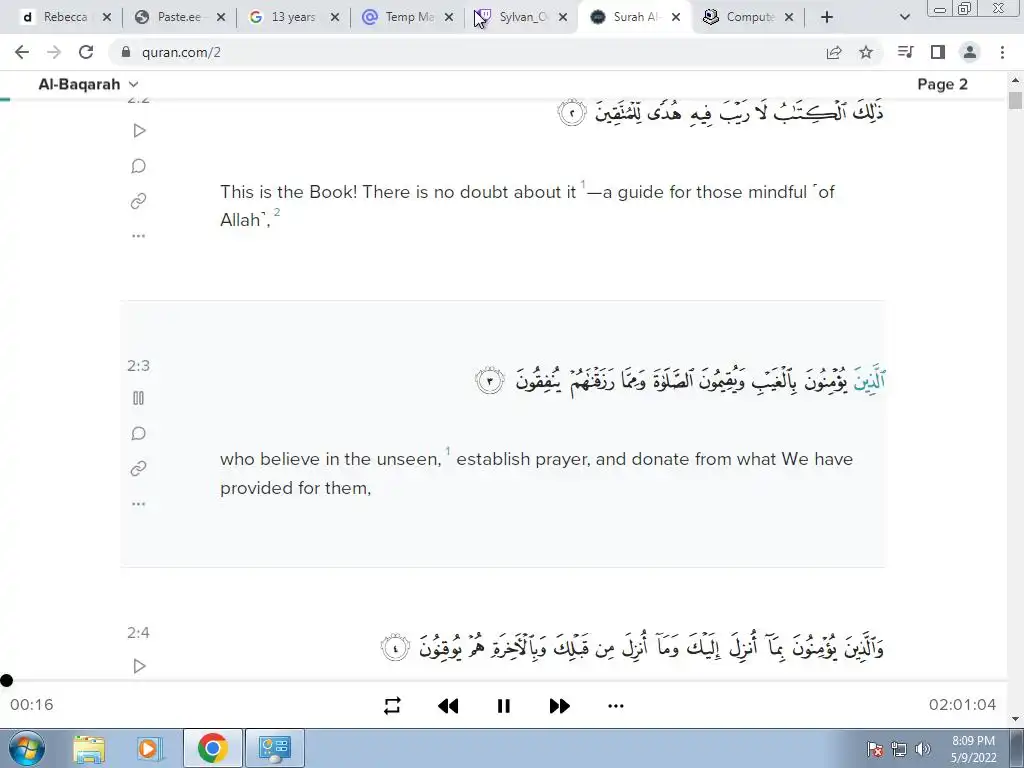Image resolution: width=1024 pixels, height=768 pixels.
Task: Click the quran.com/2 address bar
Action: tap(181, 52)
